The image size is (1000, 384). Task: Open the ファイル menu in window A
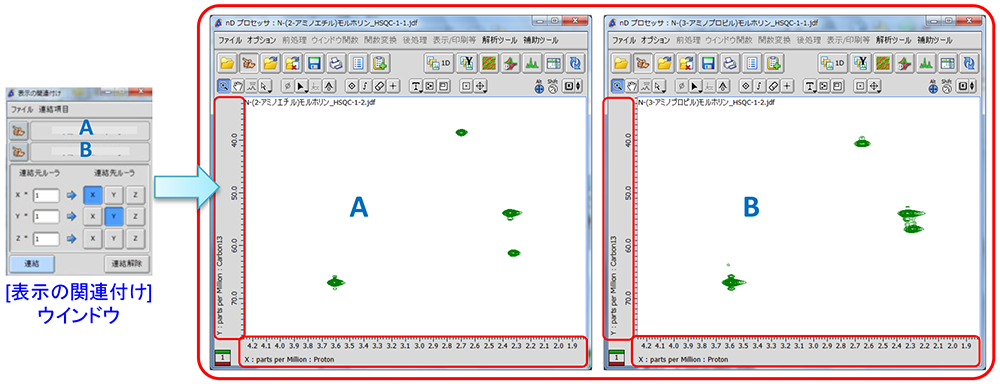(x=230, y=40)
